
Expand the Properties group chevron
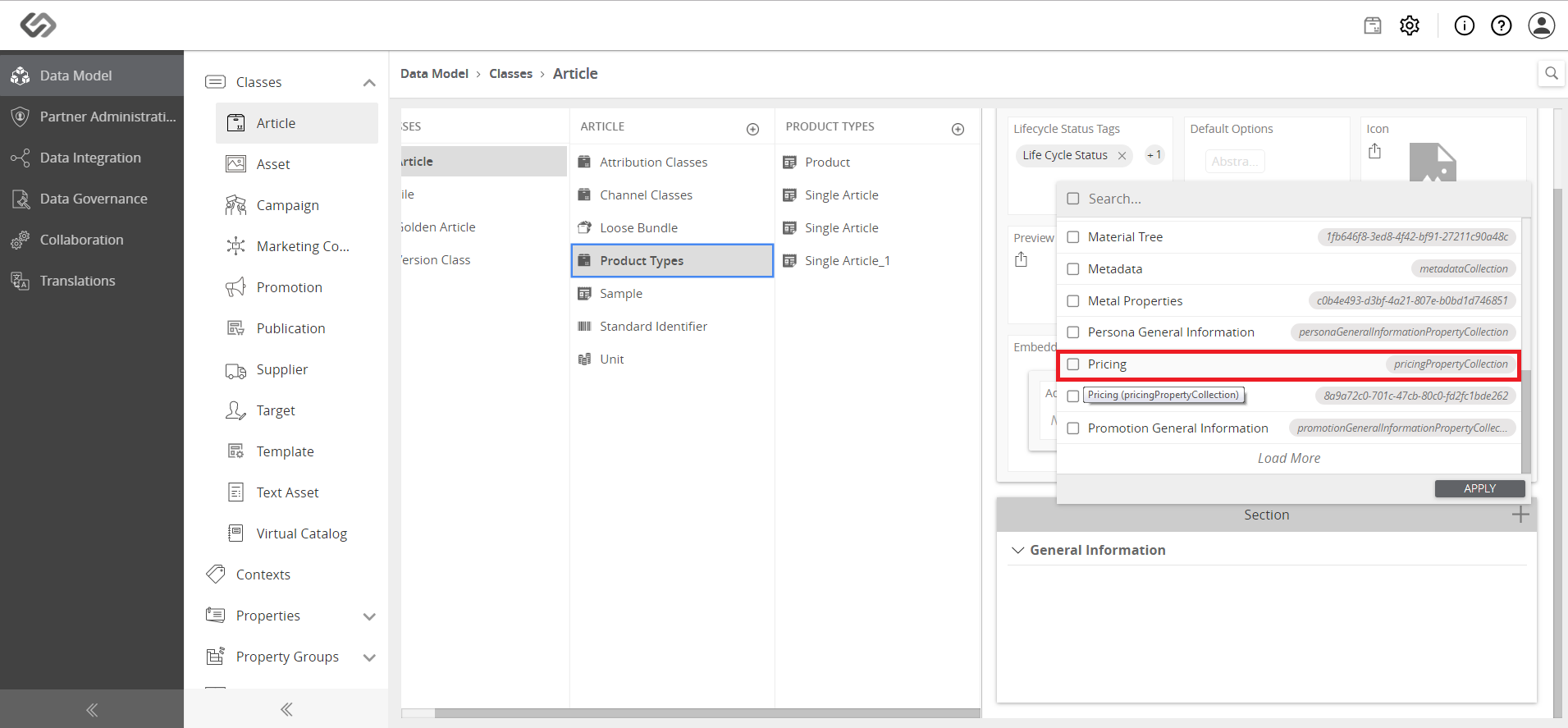369,616
